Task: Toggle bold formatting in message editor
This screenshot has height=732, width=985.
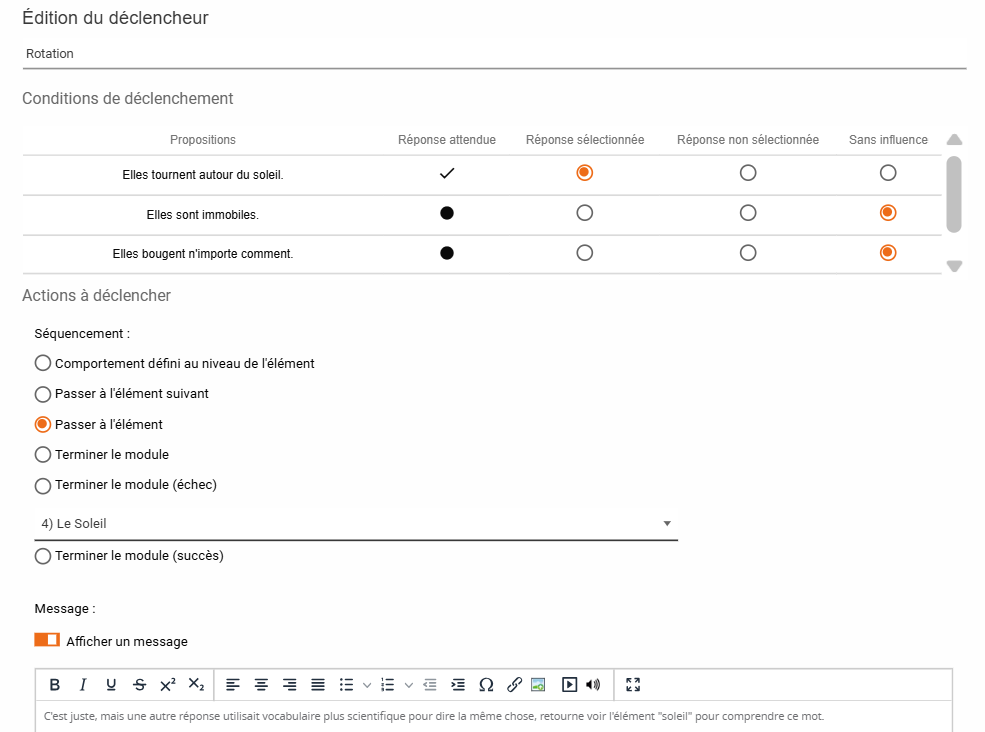Action: point(55,685)
